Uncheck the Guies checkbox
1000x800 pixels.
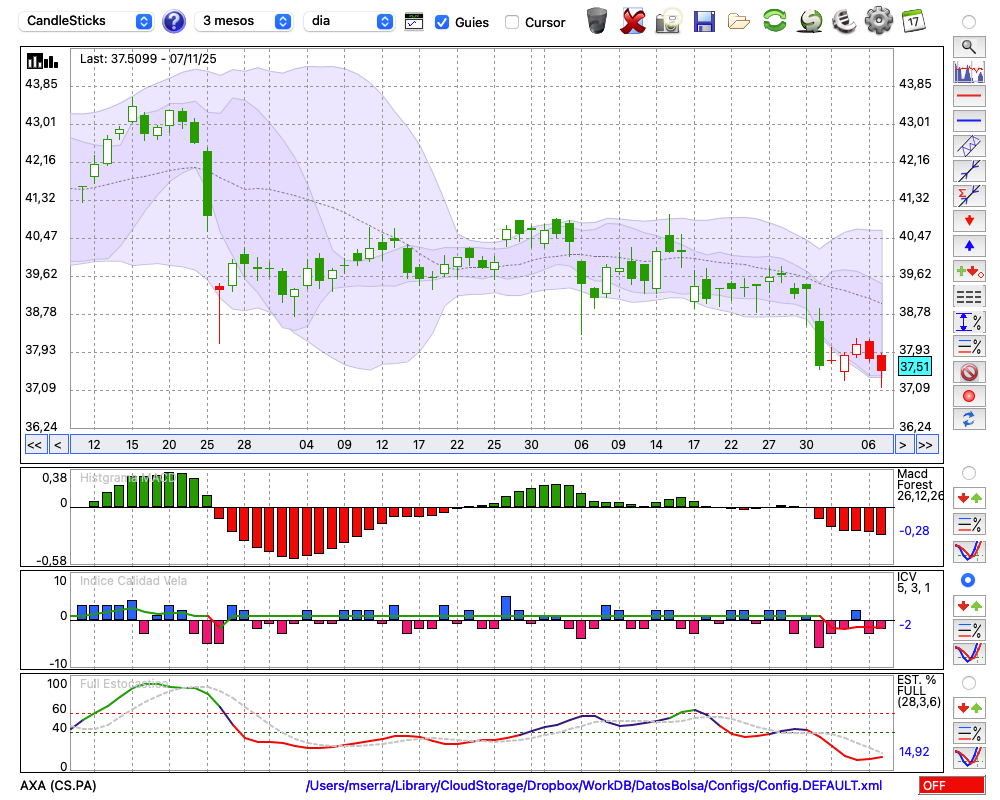click(442, 22)
